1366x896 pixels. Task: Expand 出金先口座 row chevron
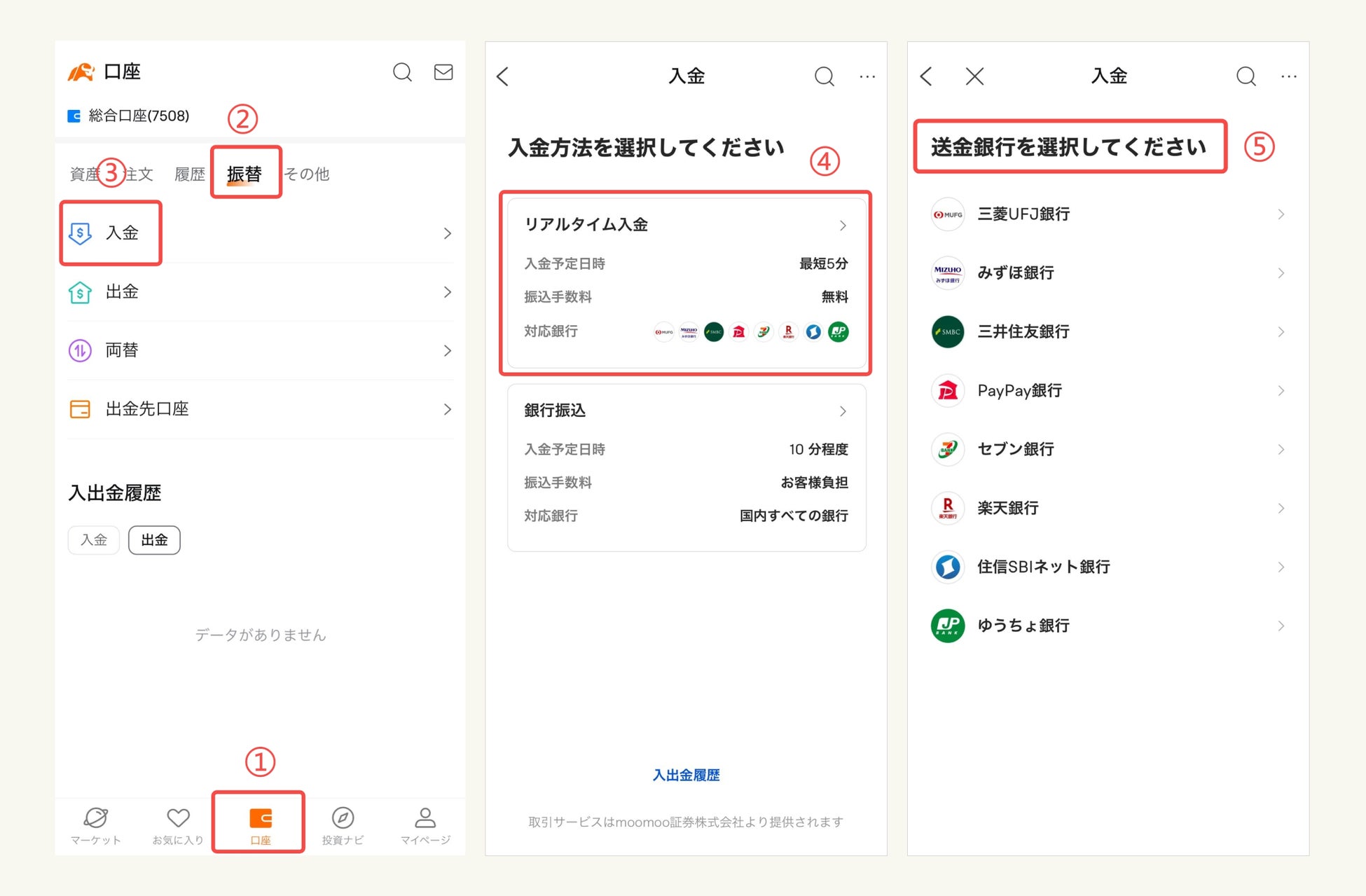click(447, 409)
